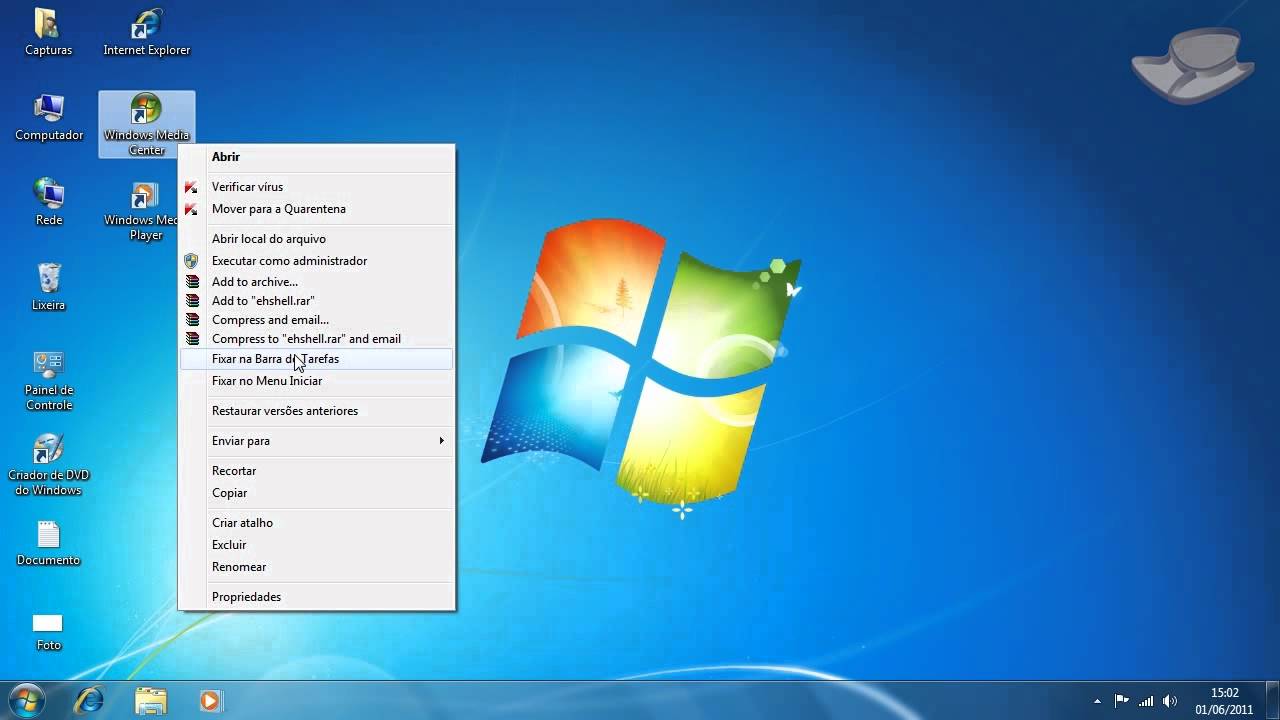Click the network signal tray icon
Viewport: 1280px width, 720px height.
1146,701
